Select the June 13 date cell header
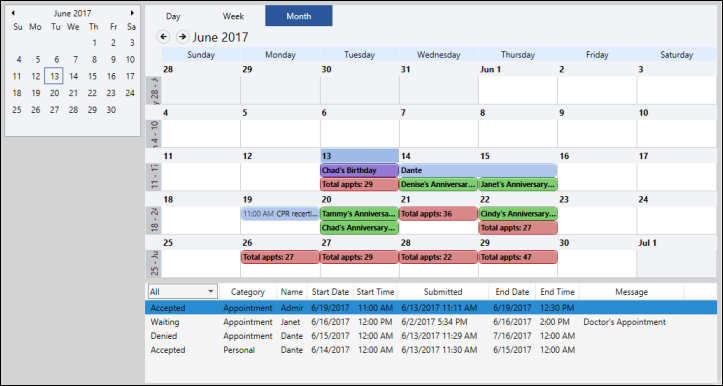The image size is (723, 386). (x=359, y=156)
